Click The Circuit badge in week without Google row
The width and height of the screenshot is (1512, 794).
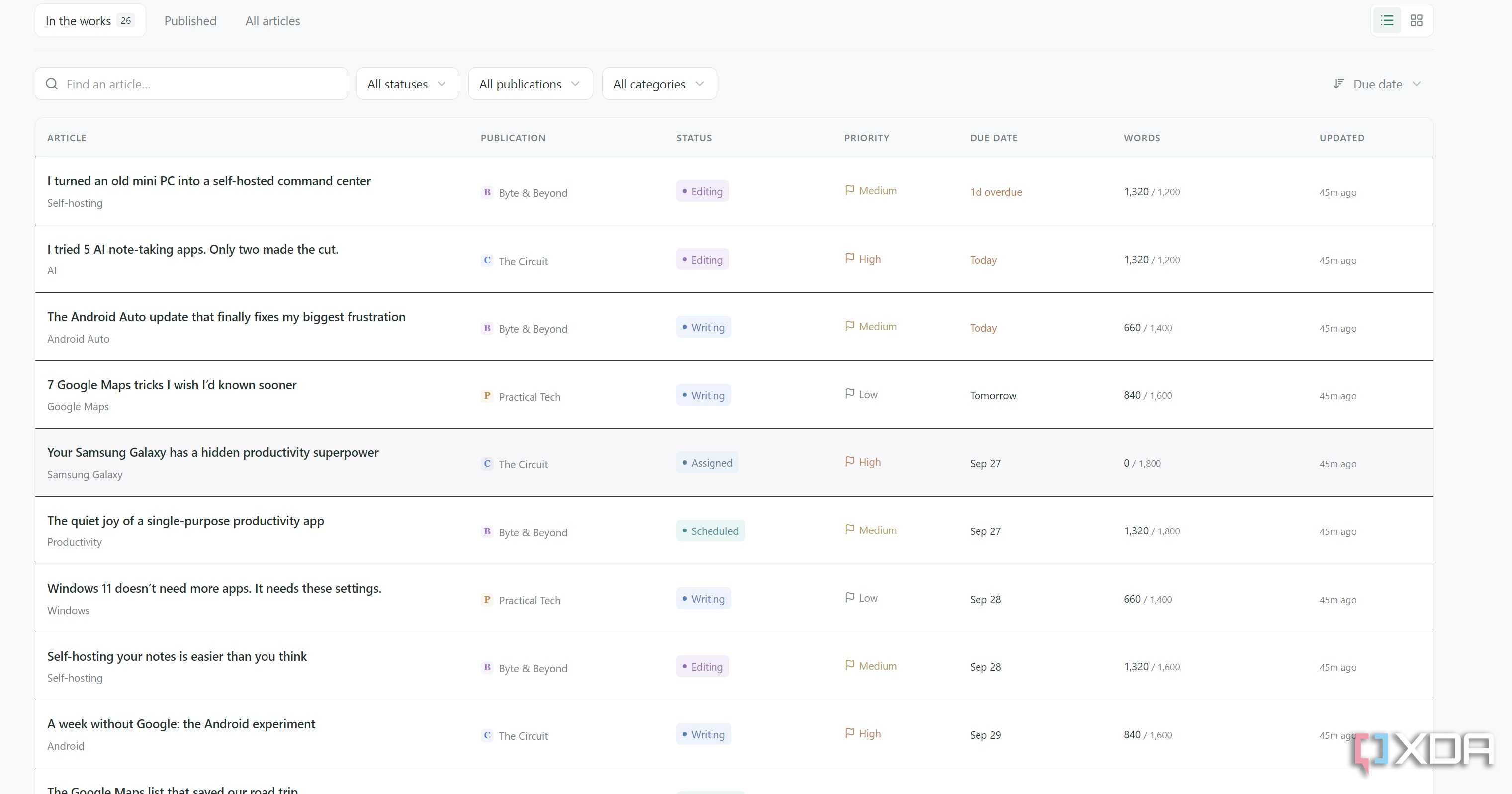[487, 735]
